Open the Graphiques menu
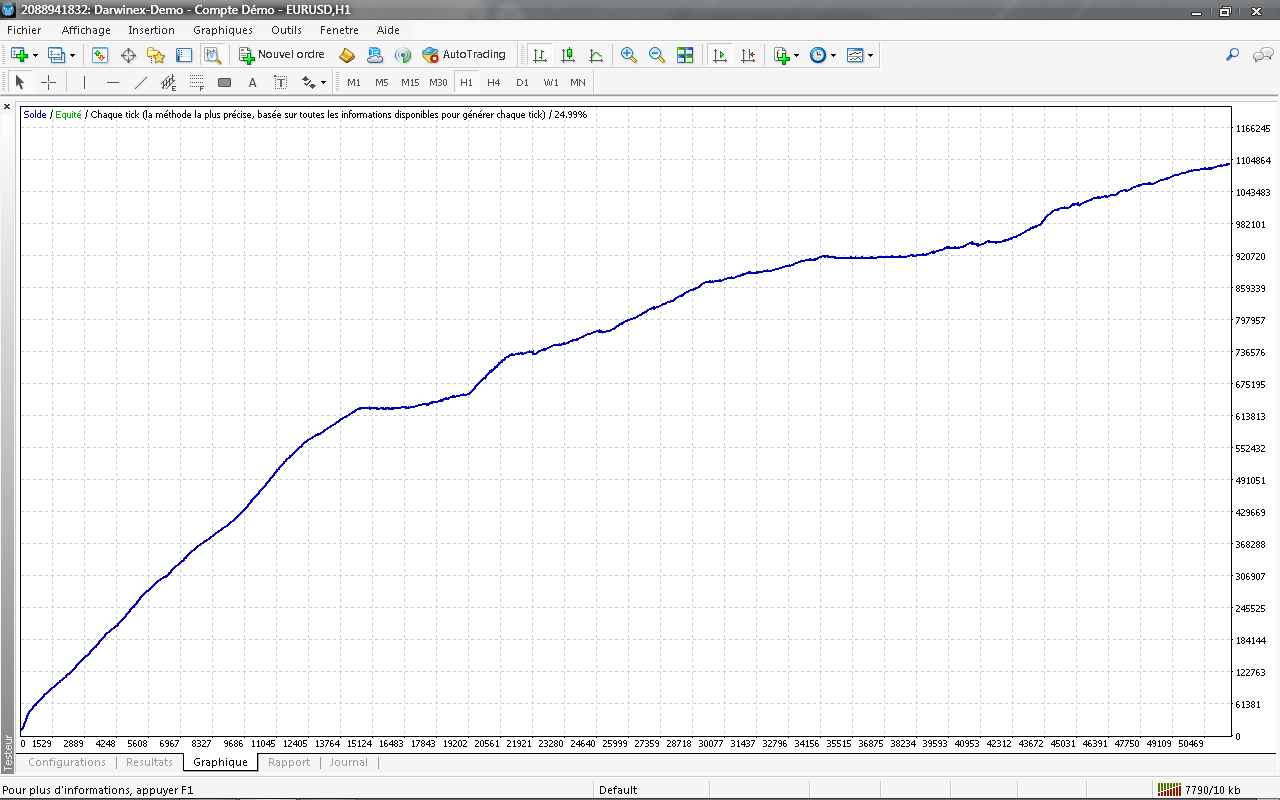The height and width of the screenshot is (800, 1280). click(222, 30)
